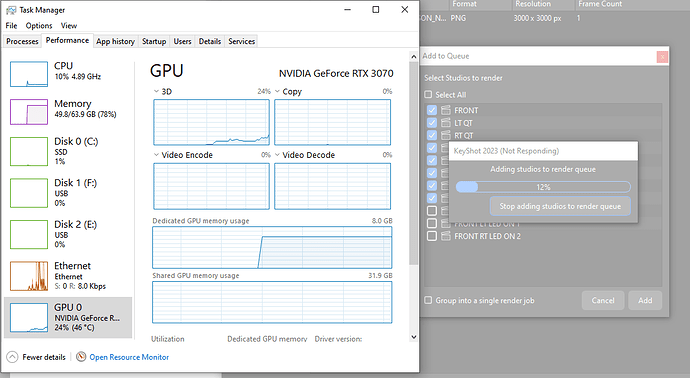Select Disk 0 (C:) graph icon

point(29,151)
